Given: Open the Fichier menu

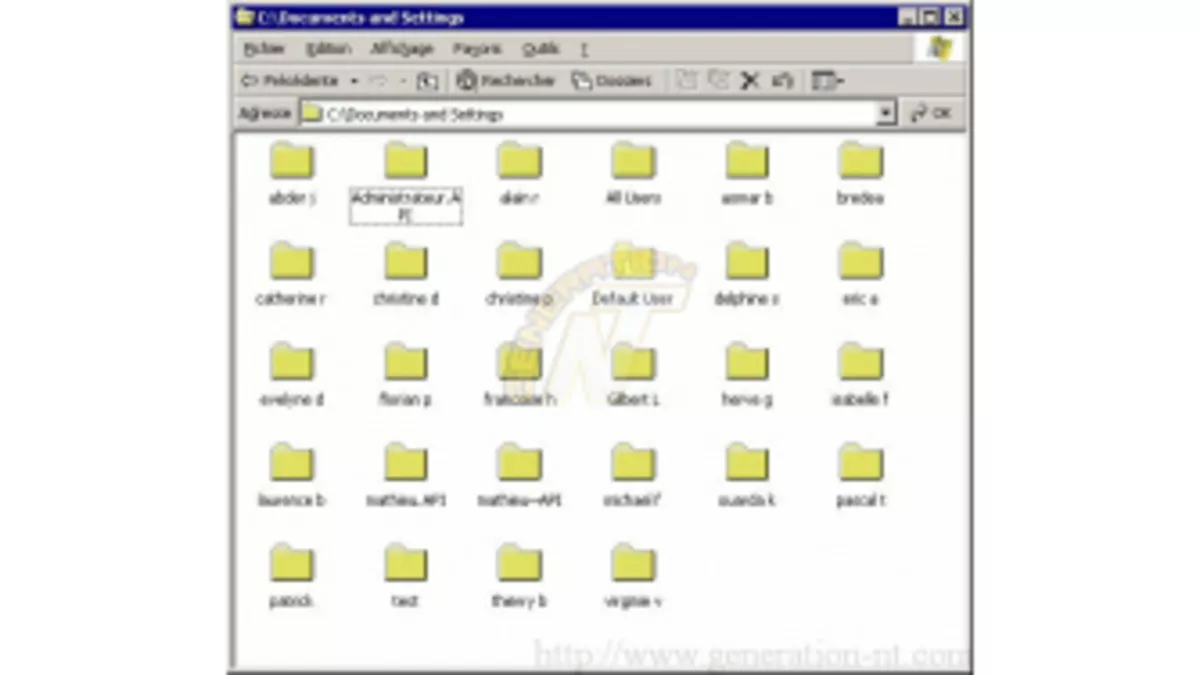Looking at the screenshot, I should 264,49.
